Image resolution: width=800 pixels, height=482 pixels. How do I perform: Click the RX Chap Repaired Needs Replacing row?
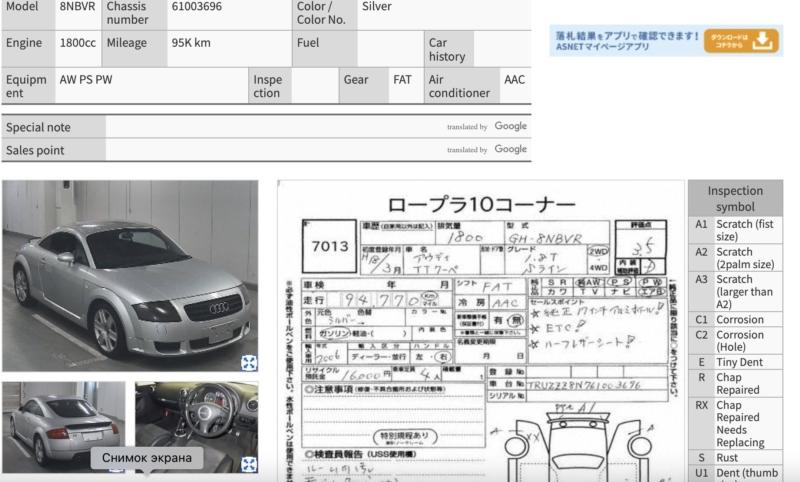tap(735, 424)
